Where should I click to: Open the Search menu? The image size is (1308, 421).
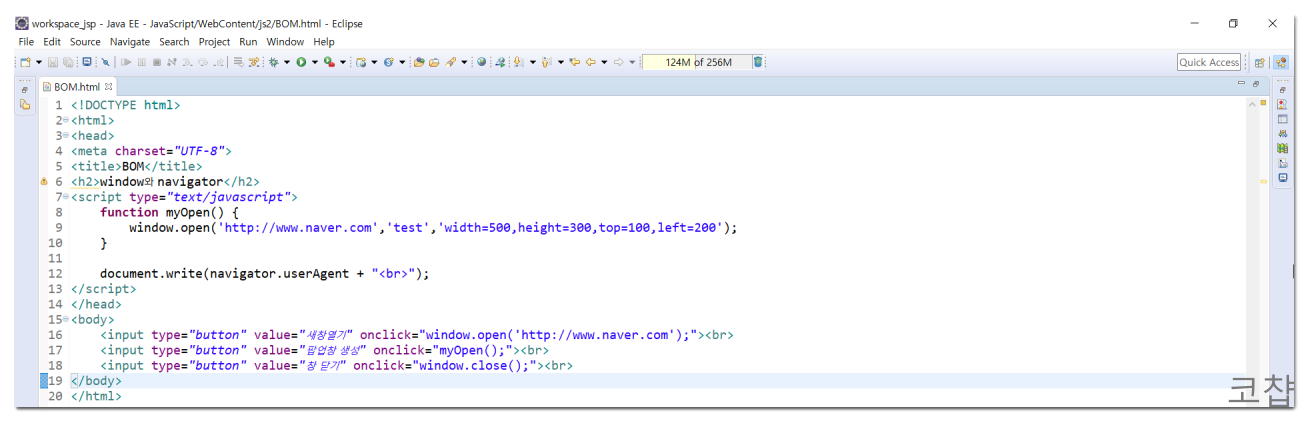tap(174, 42)
